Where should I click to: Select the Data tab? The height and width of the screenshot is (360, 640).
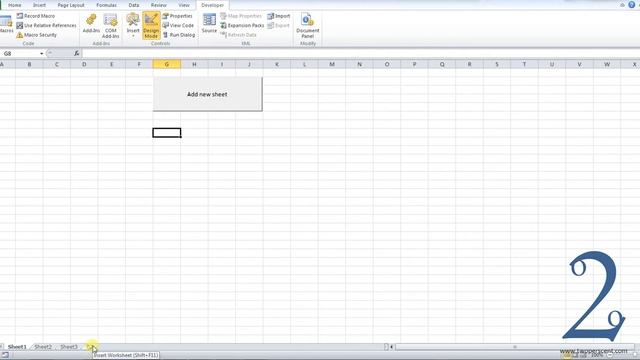tap(134, 5)
